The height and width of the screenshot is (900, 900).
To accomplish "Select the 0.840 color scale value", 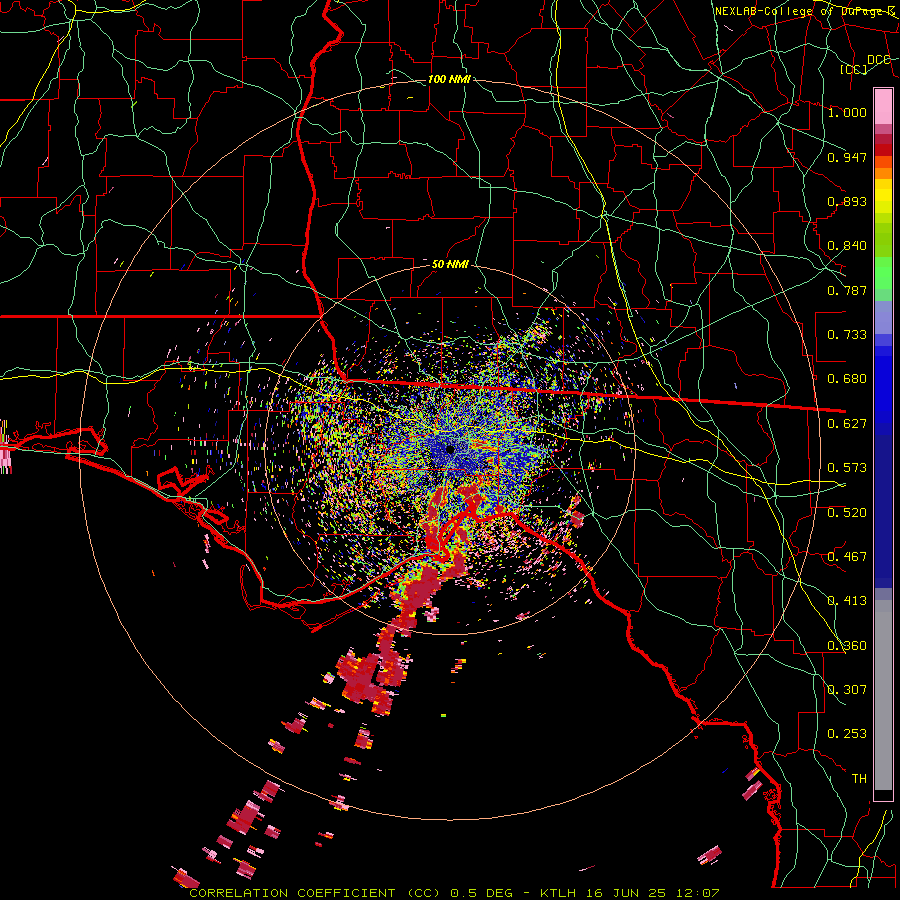I will [x=847, y=246].
